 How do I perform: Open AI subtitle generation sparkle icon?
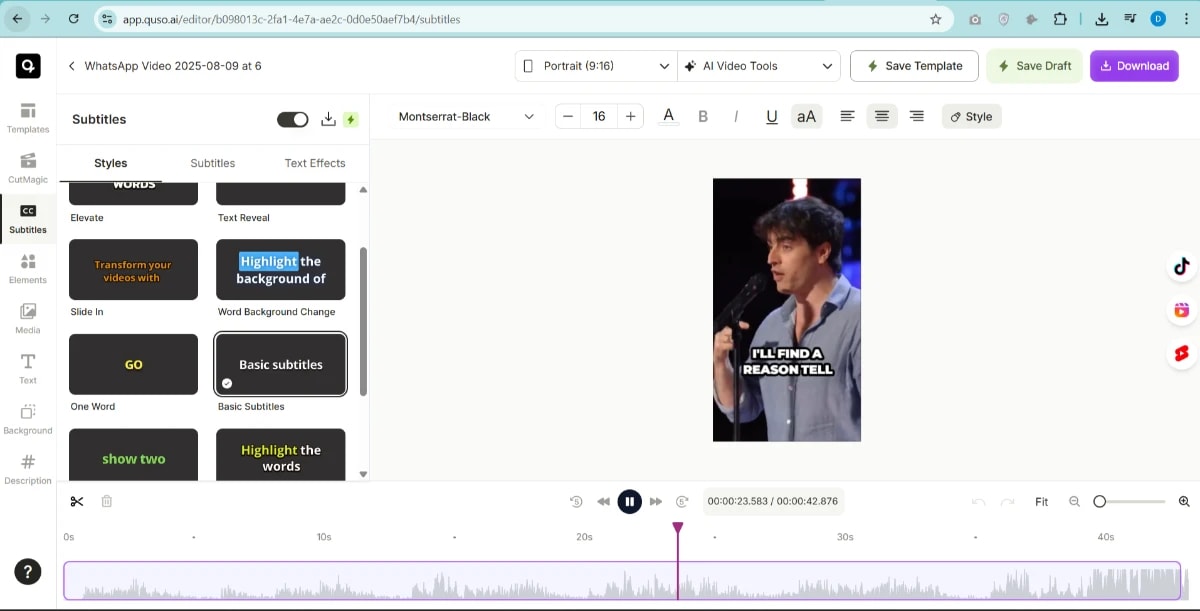pyautogui.click(x=351, y=118)
